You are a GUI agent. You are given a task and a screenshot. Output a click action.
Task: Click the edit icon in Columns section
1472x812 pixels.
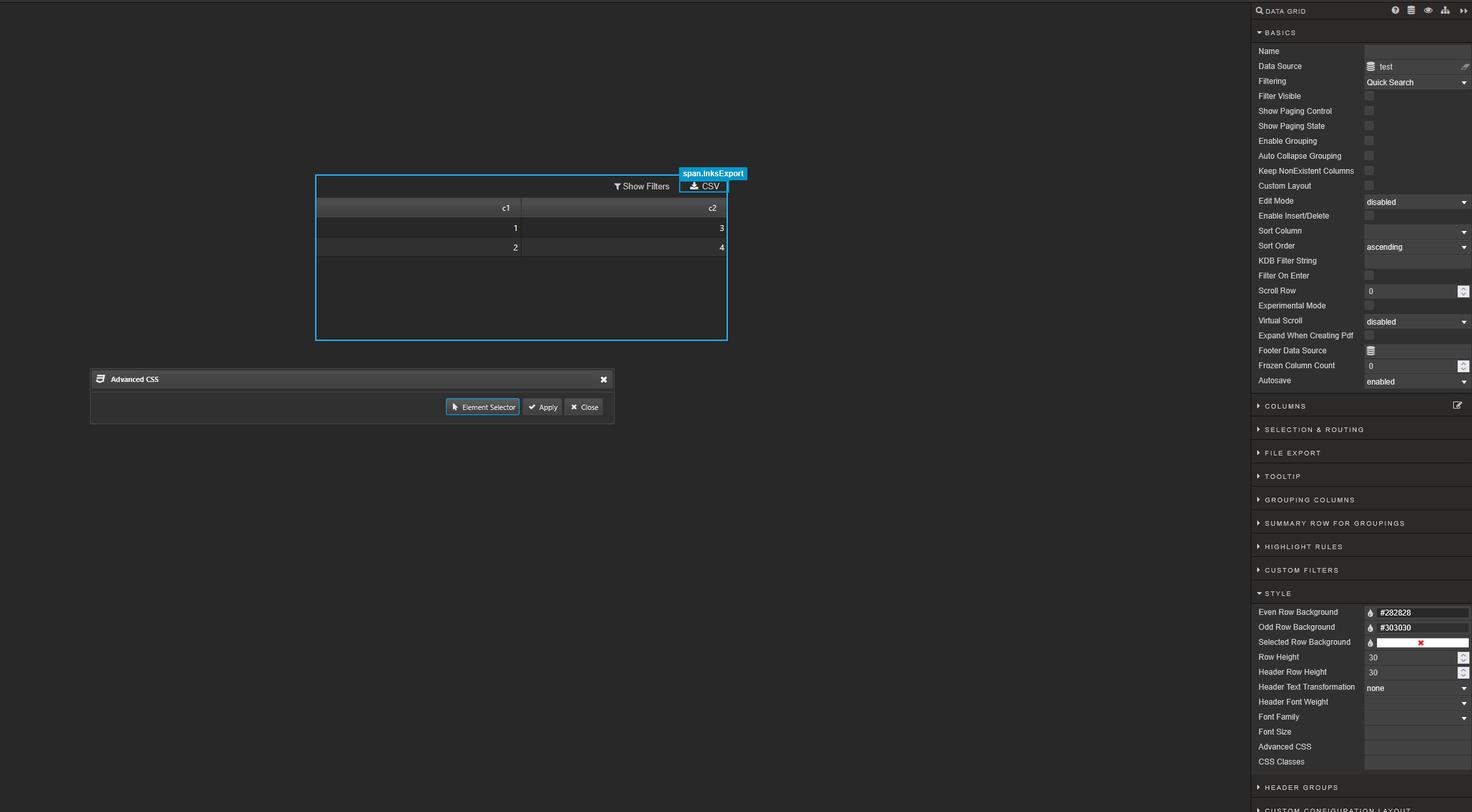pos(1457,405)
